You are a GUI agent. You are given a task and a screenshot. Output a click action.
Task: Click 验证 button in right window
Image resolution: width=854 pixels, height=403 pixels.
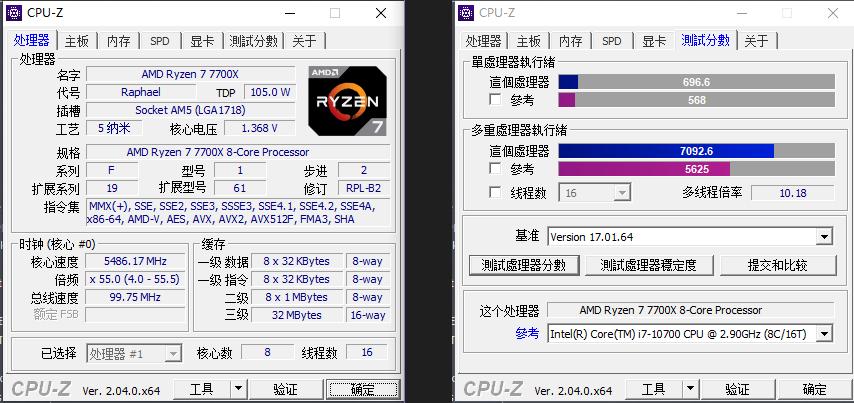pyautogui.click(x=737, y=389)
